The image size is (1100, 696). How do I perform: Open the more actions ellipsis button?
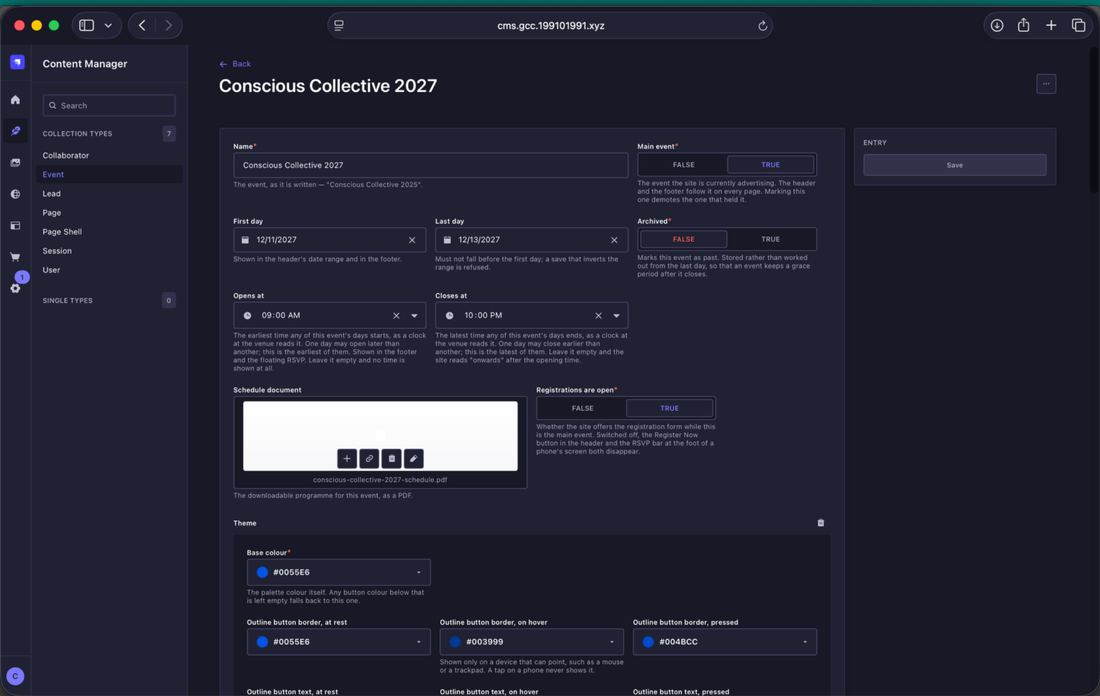1046,83
